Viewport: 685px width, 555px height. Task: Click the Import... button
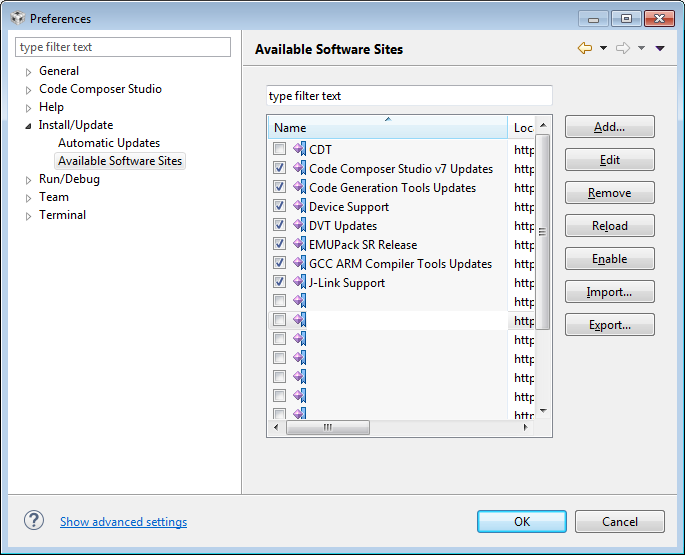tap(609, 291)
